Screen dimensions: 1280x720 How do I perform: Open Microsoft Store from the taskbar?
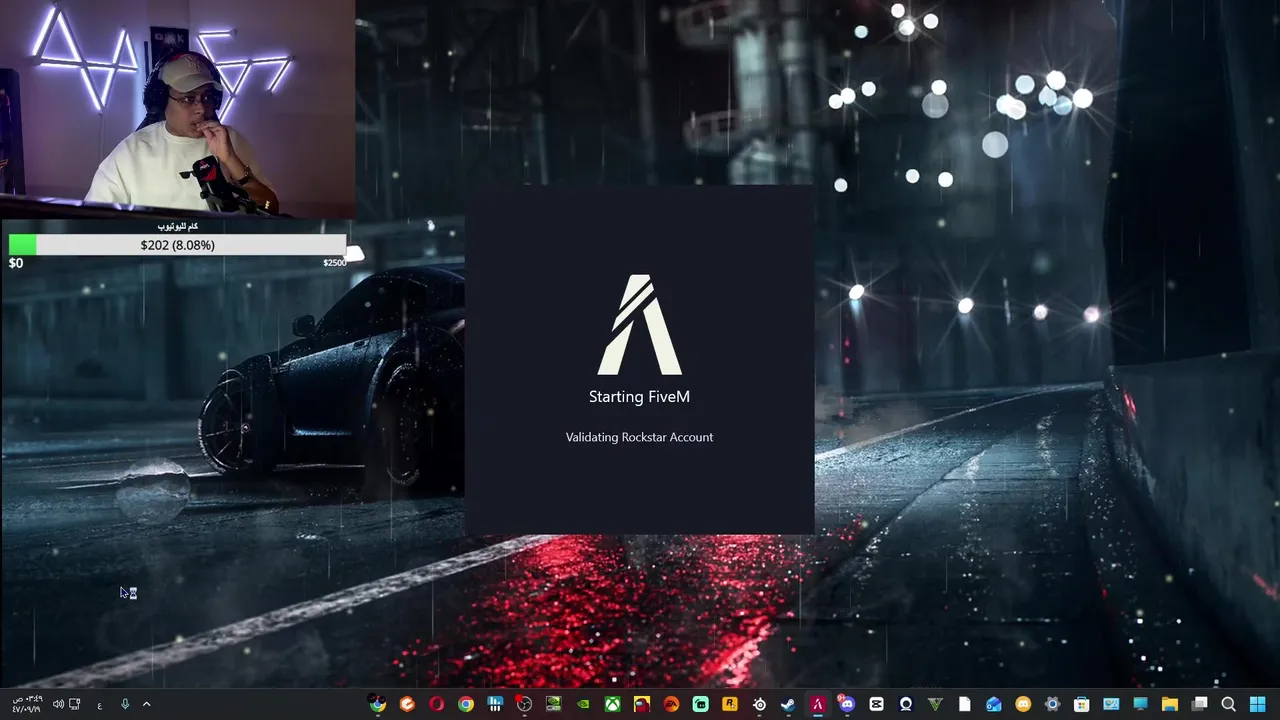pyautogui.click(x=1081, y=704)
